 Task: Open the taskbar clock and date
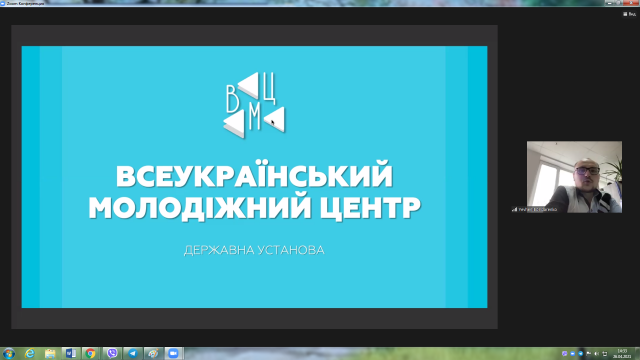point(622,353)
